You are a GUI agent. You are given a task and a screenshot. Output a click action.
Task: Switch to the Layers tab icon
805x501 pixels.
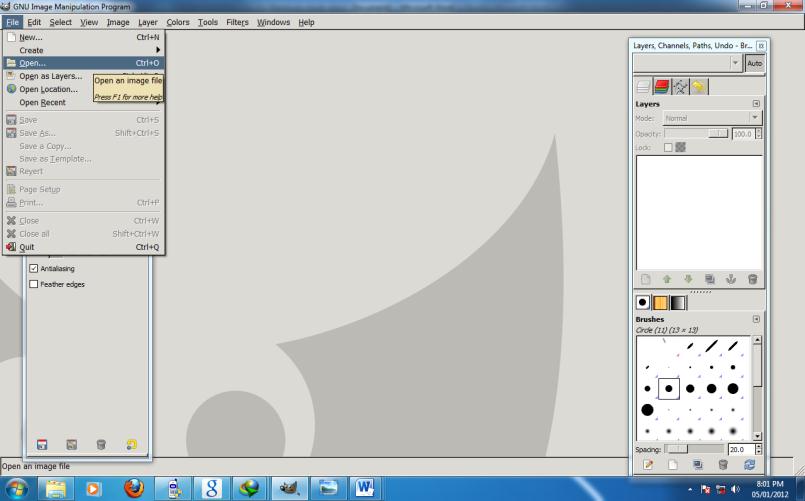643,86
